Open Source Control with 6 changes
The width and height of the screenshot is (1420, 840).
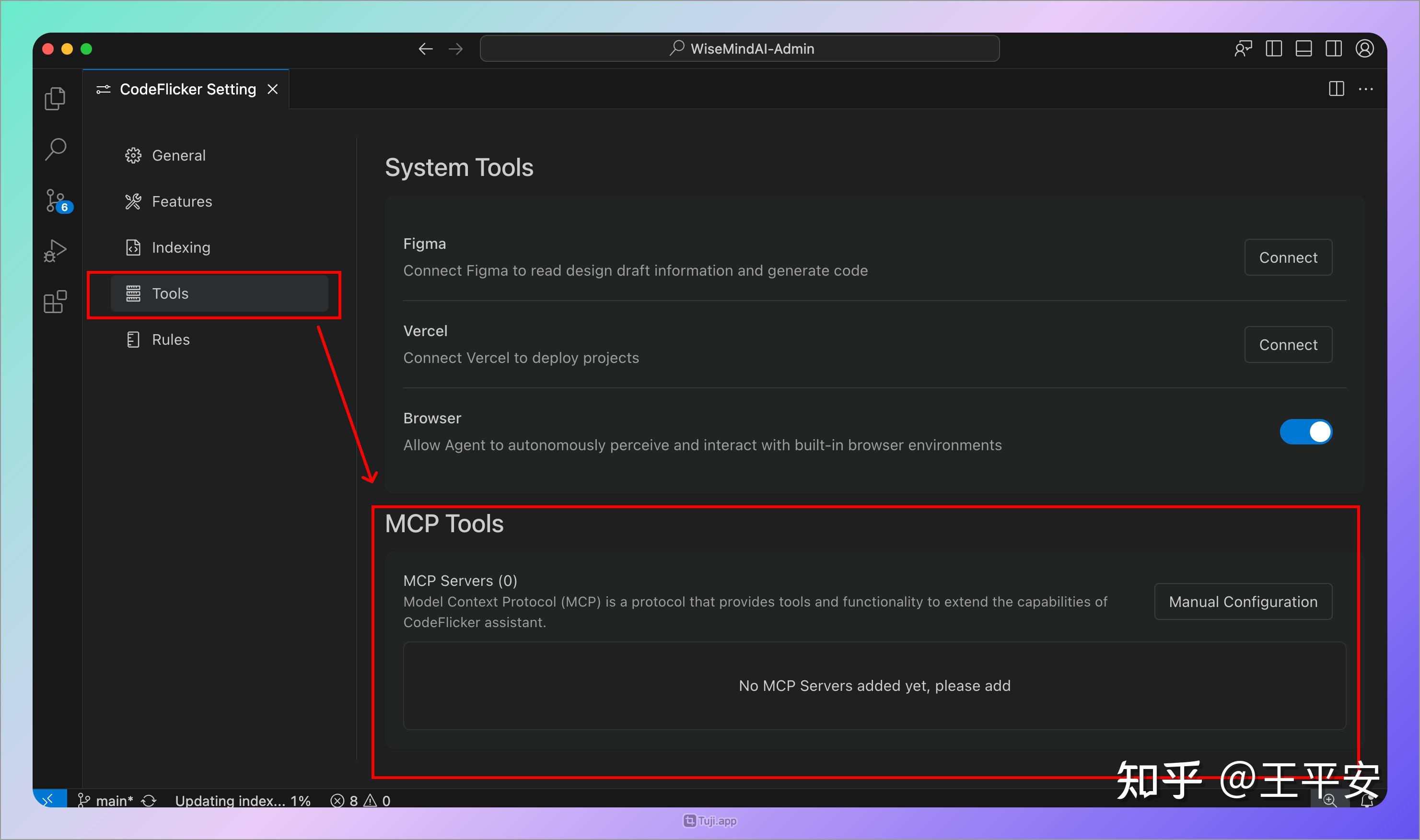pos(56,200)
